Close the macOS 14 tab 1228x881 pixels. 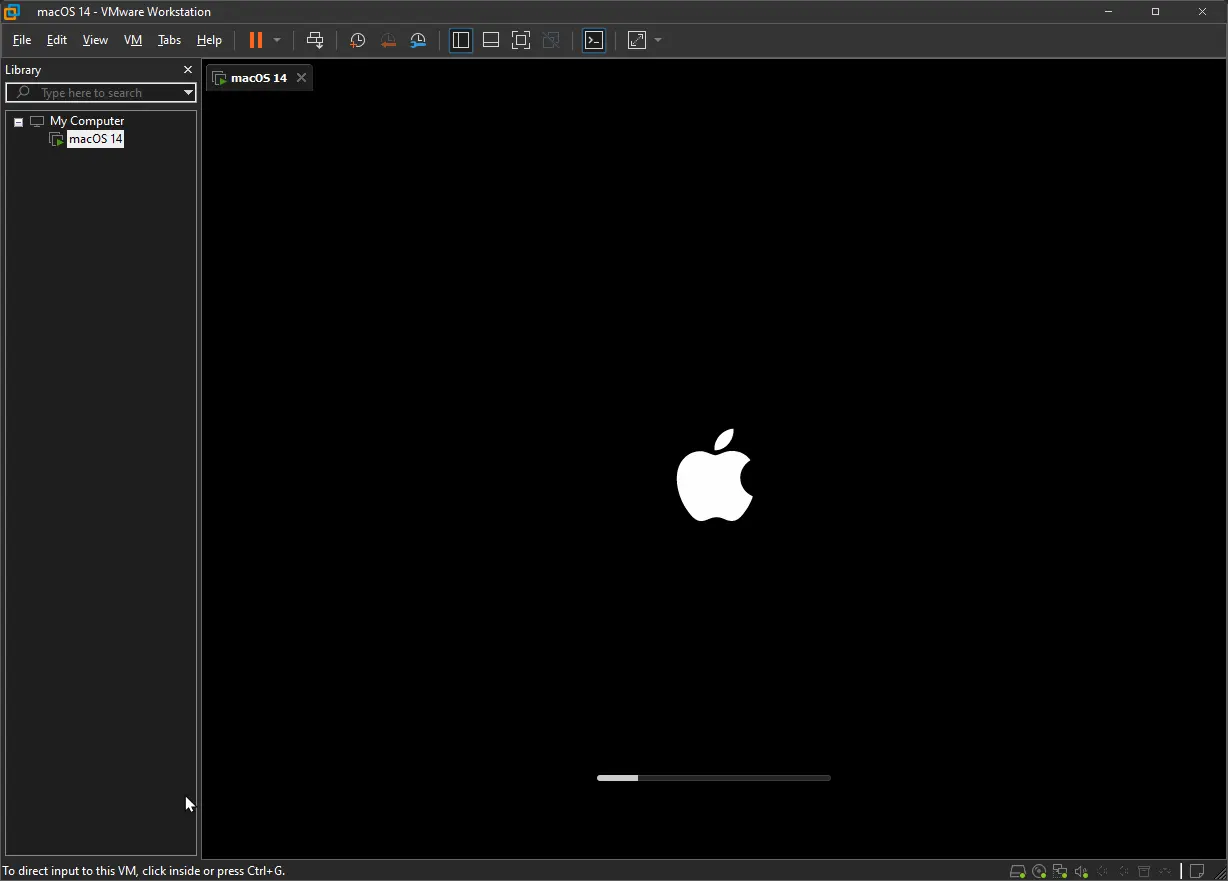click(x=301, y=78)
